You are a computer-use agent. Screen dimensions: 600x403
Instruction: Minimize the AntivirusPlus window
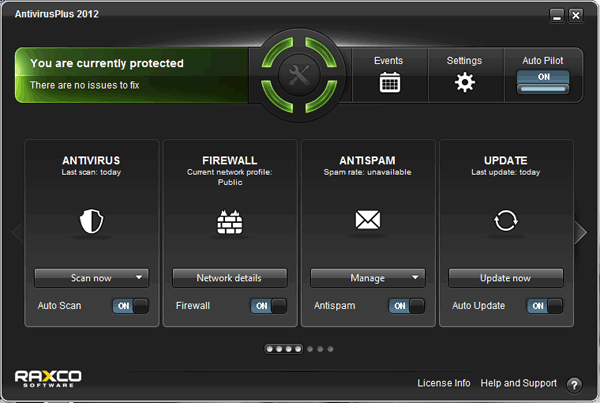tap(557, 16)
